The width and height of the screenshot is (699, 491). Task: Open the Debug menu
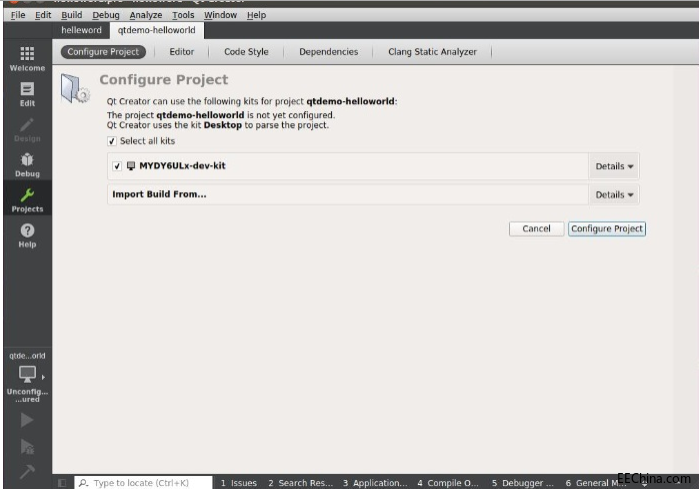pyautogui.click(x=106, y=15)
